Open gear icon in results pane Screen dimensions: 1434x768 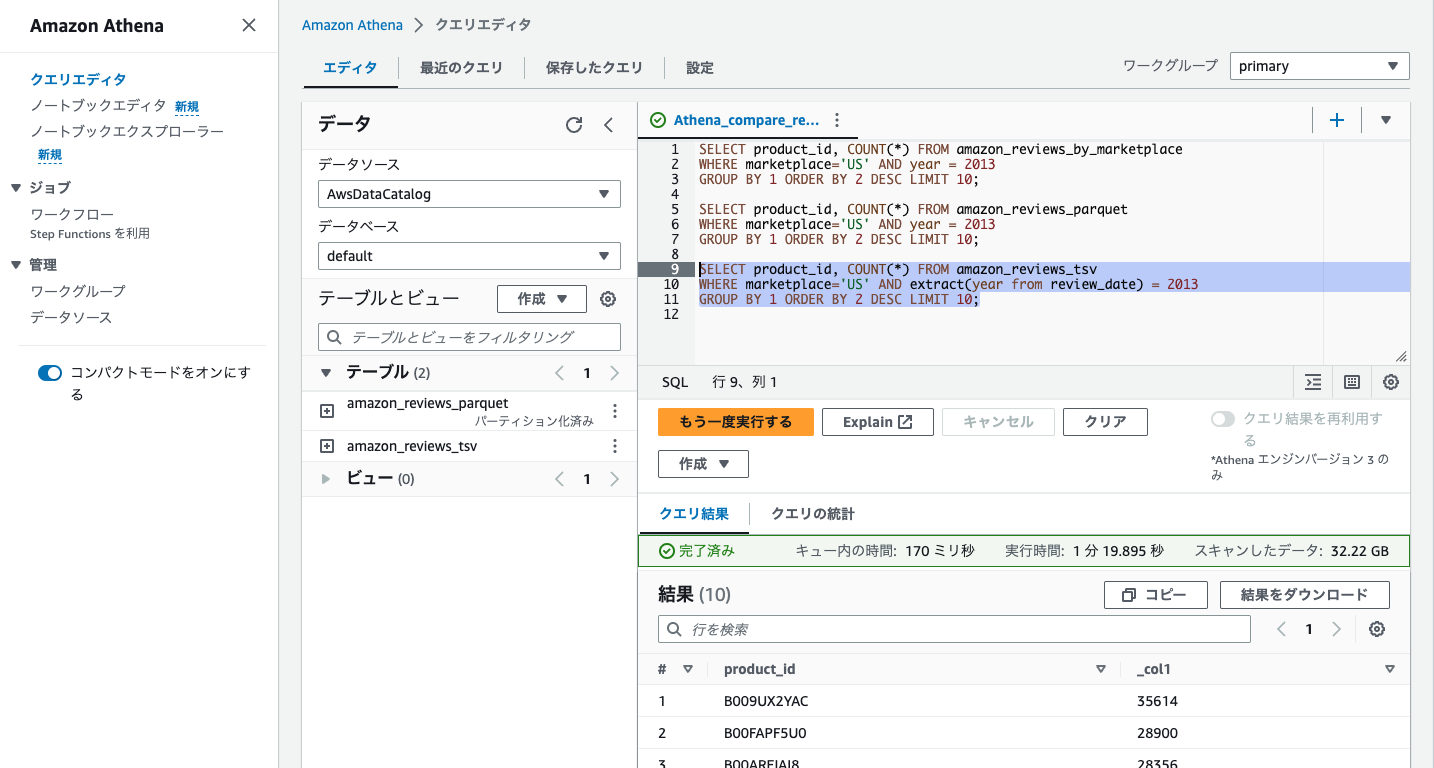coord(1377,629)
